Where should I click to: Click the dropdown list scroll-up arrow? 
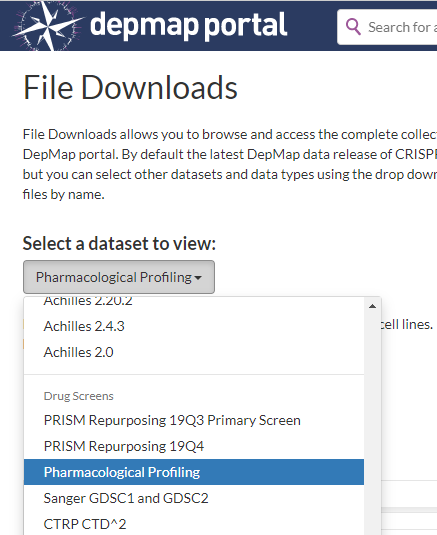point(373,306)
